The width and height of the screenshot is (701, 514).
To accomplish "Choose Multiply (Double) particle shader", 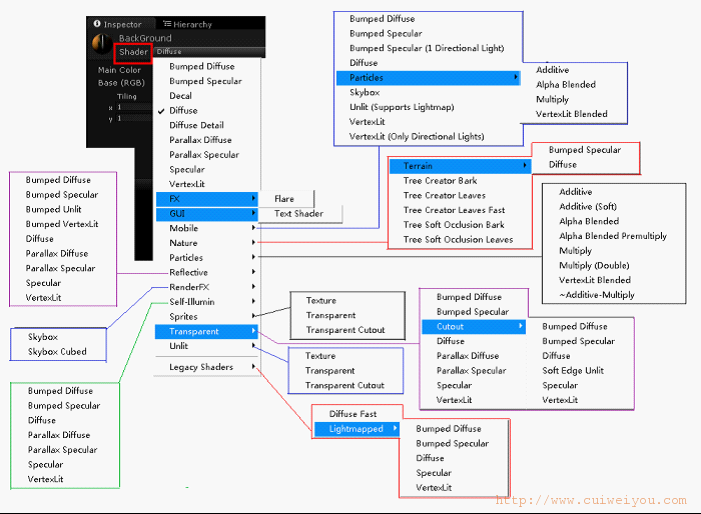I will click(x=594, y=265).
